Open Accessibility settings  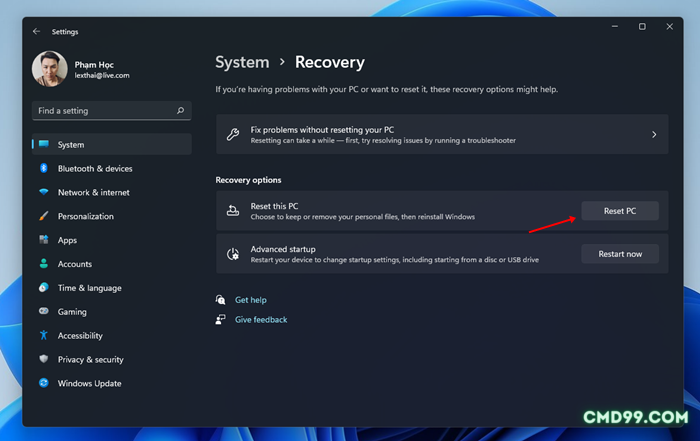(x=112, y=336)
